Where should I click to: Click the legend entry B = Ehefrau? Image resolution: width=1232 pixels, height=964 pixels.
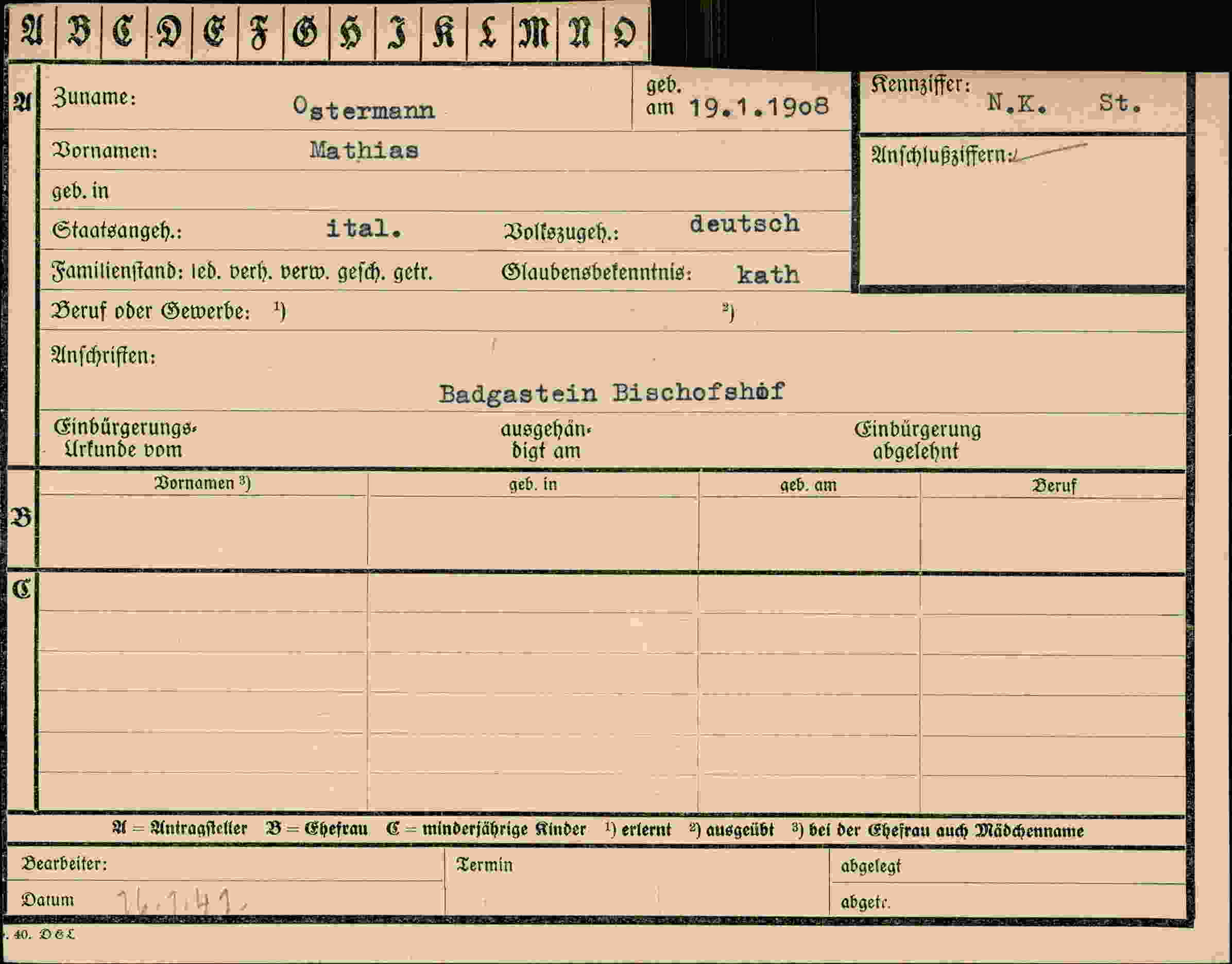(x=317, y=829)
